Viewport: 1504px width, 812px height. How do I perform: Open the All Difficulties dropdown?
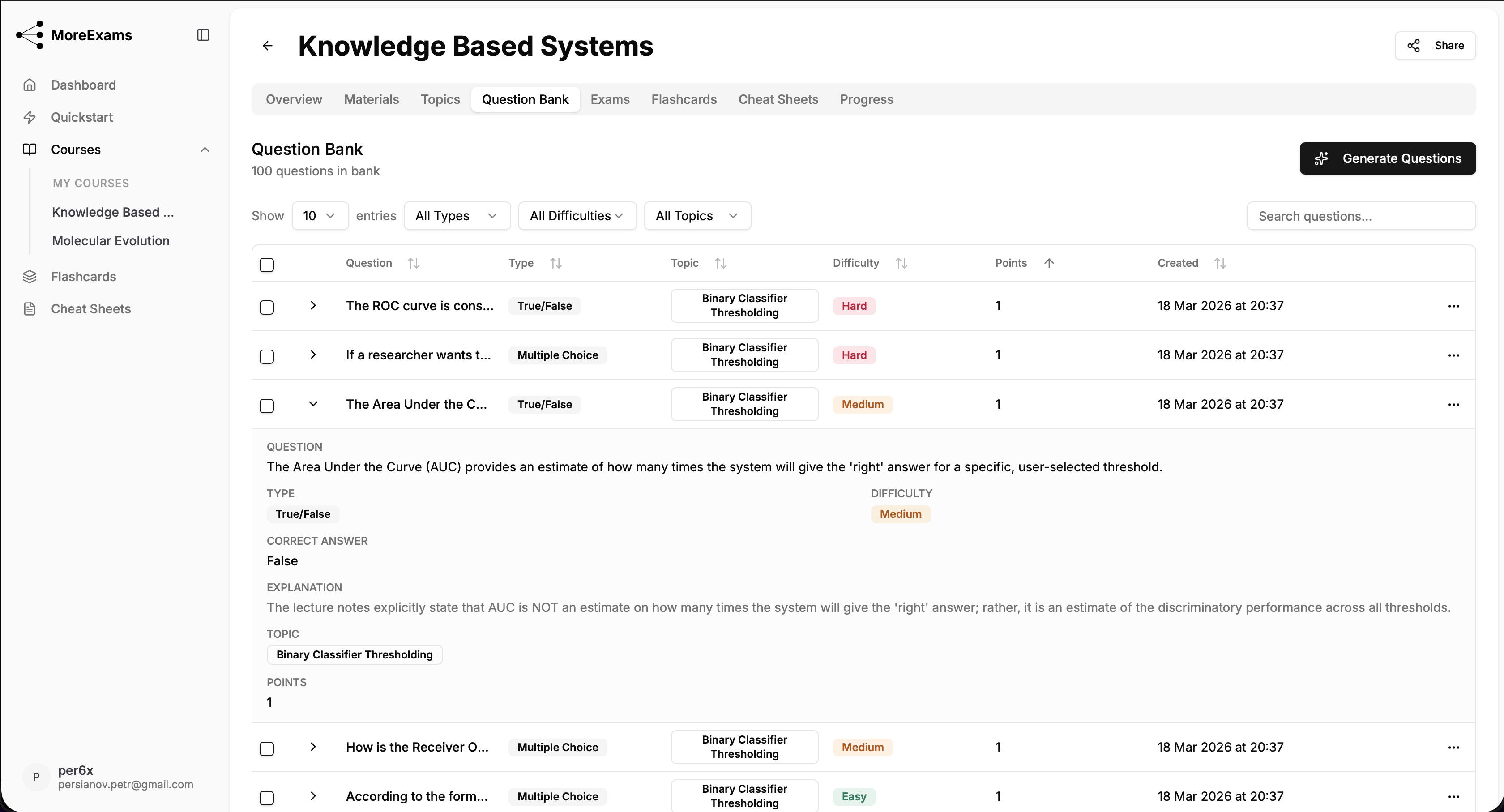tap(577, 216)
